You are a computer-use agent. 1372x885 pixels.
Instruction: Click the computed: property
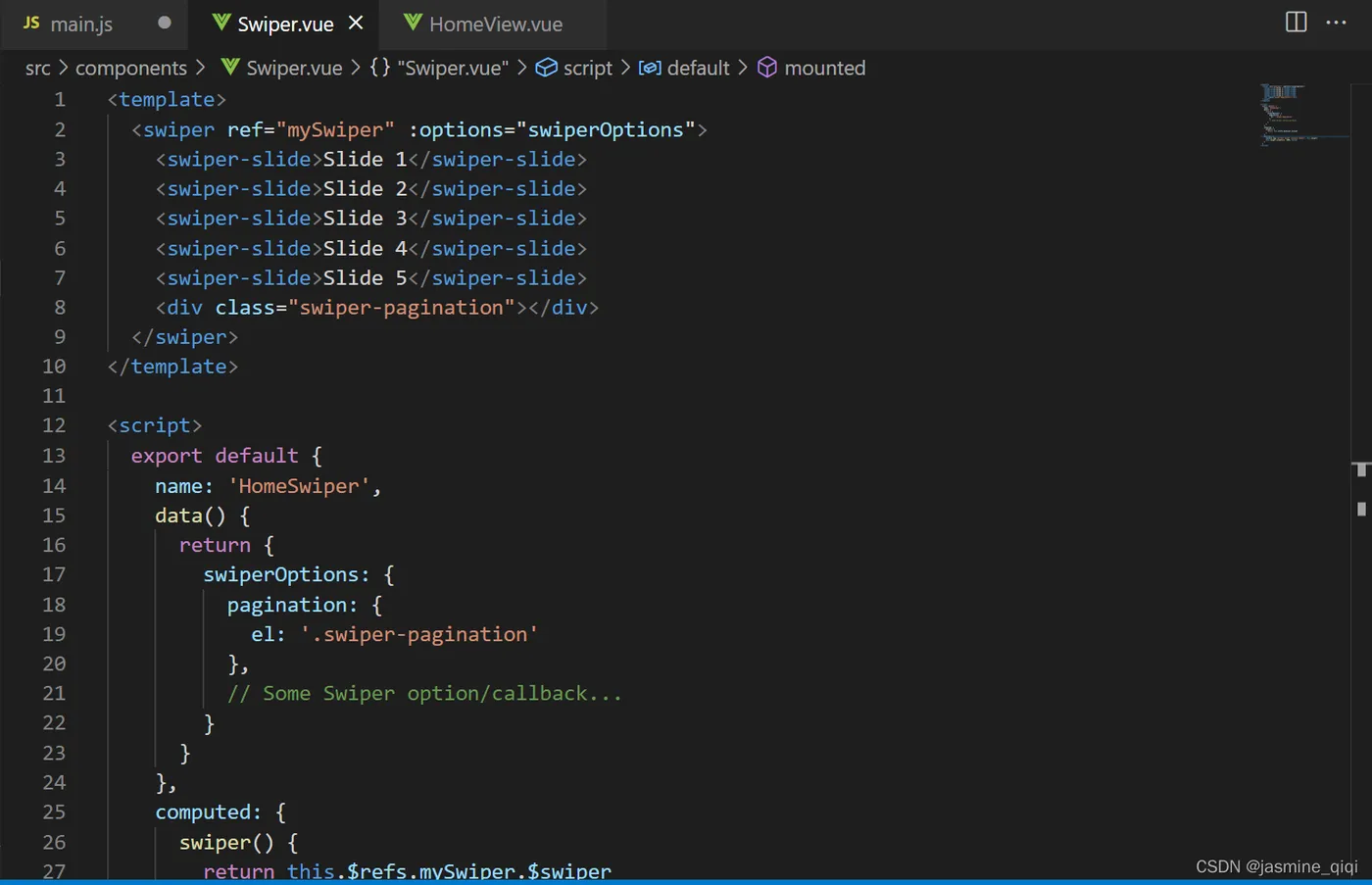click(208, 812)
